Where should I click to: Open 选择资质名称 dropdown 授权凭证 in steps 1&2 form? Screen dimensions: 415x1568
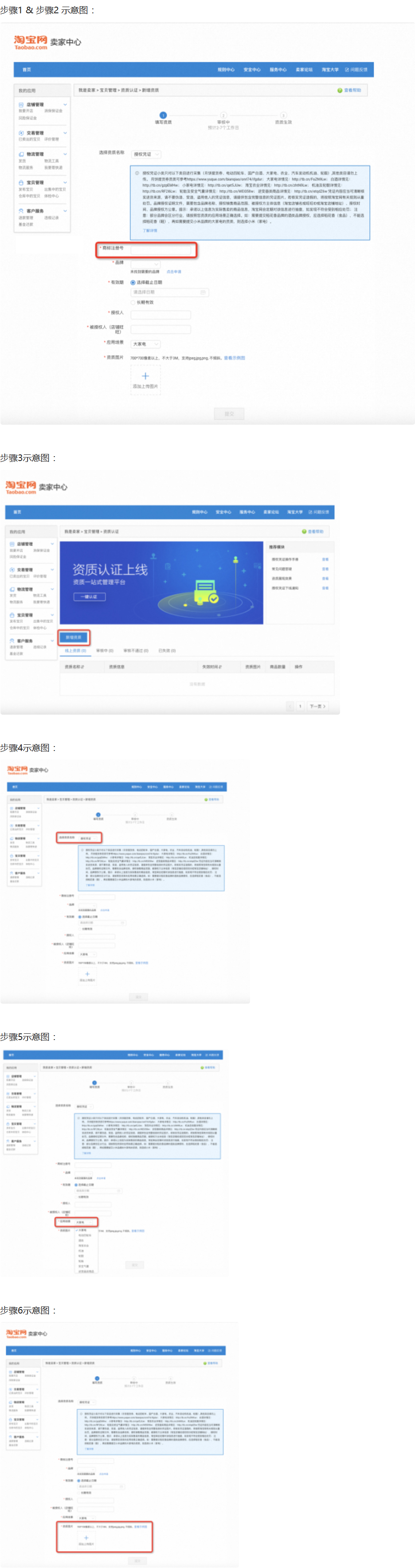146,154
